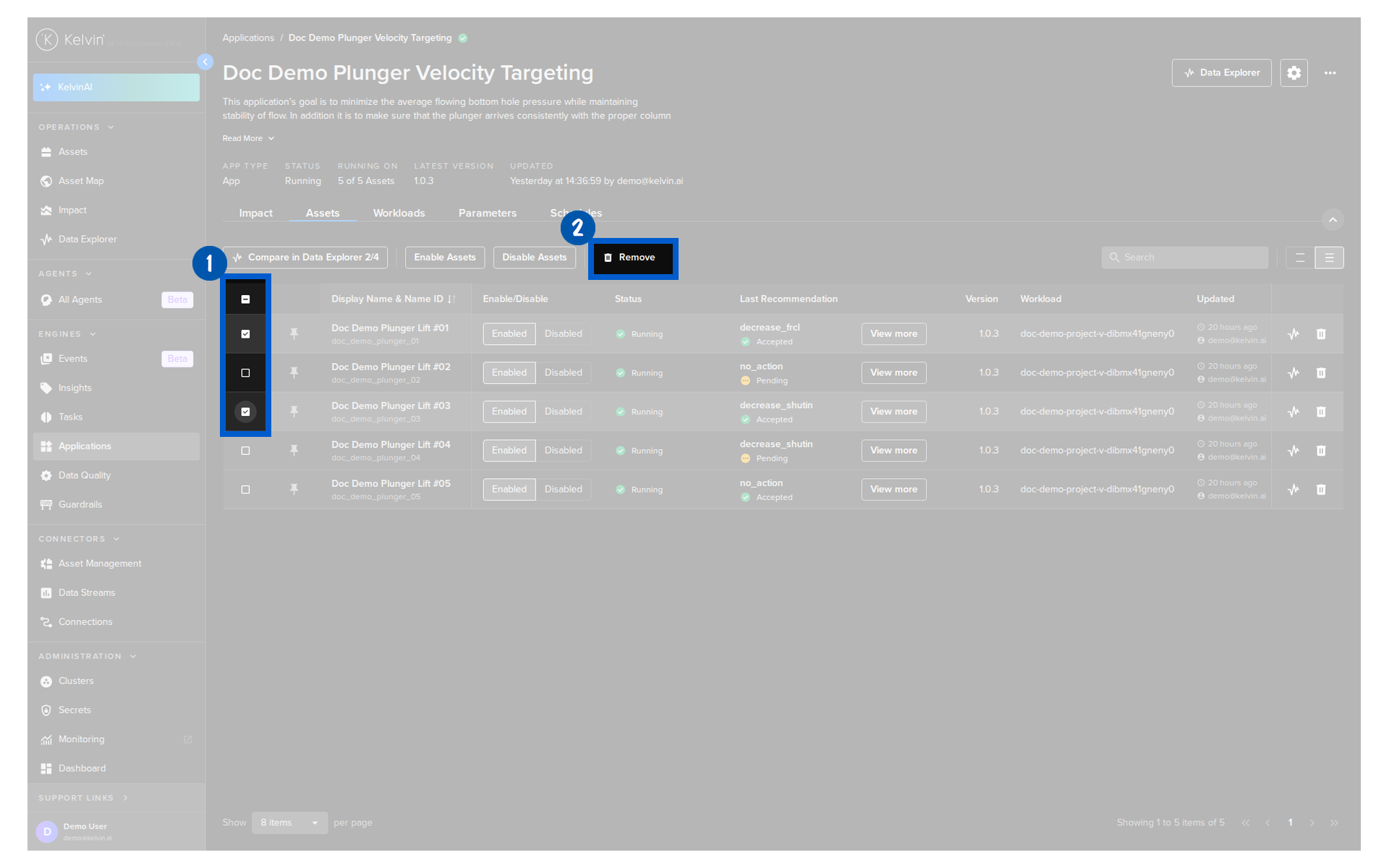The image size is (1389, 868).
Task: Open the three-dot more options menu
Action: tap(1330, 73)
